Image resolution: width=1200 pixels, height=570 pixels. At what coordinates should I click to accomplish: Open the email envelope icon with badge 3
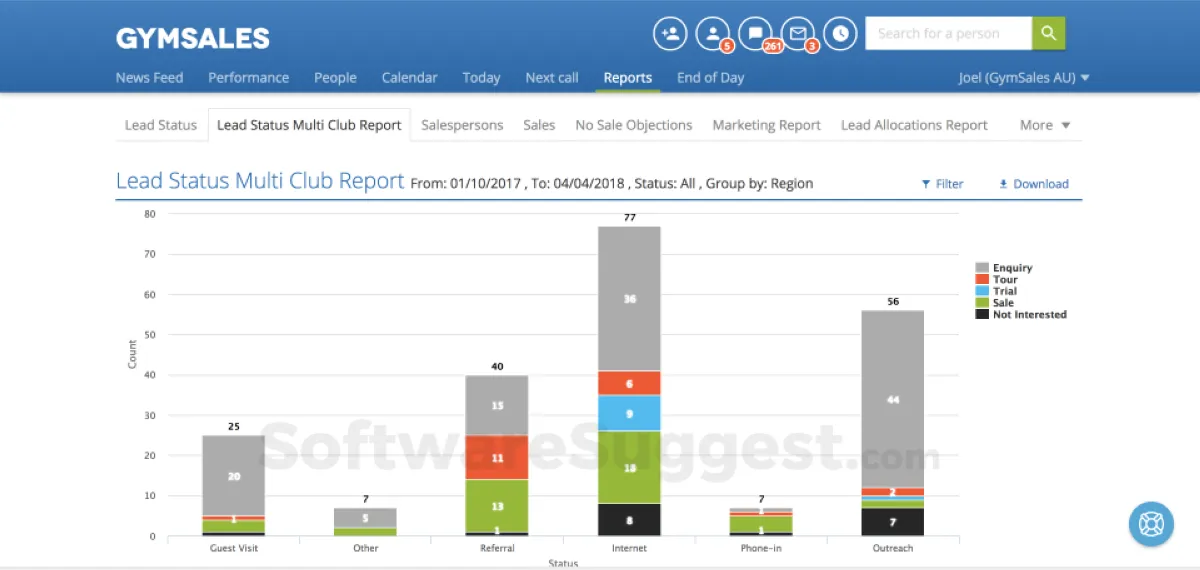click(798, 33)
